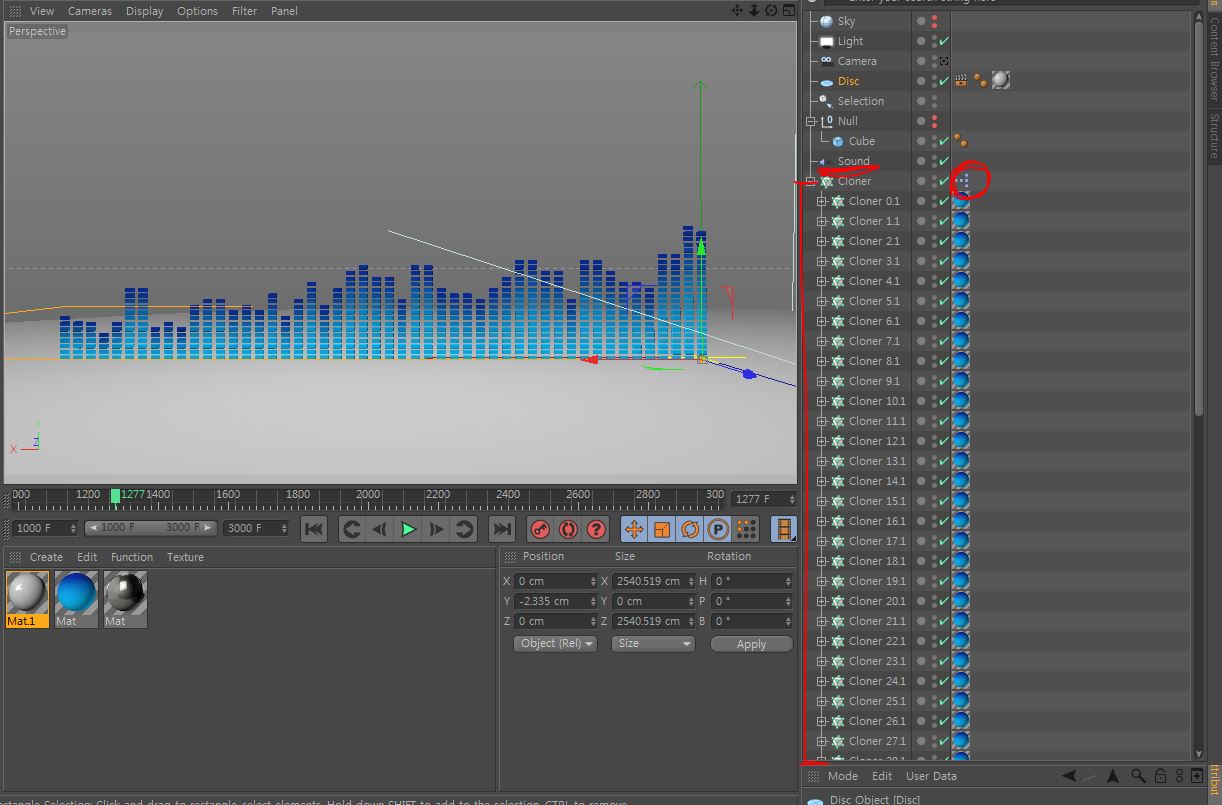Open the viewport Filter menu
This screenshot has width=1222, height=805.
pos(244,11)
